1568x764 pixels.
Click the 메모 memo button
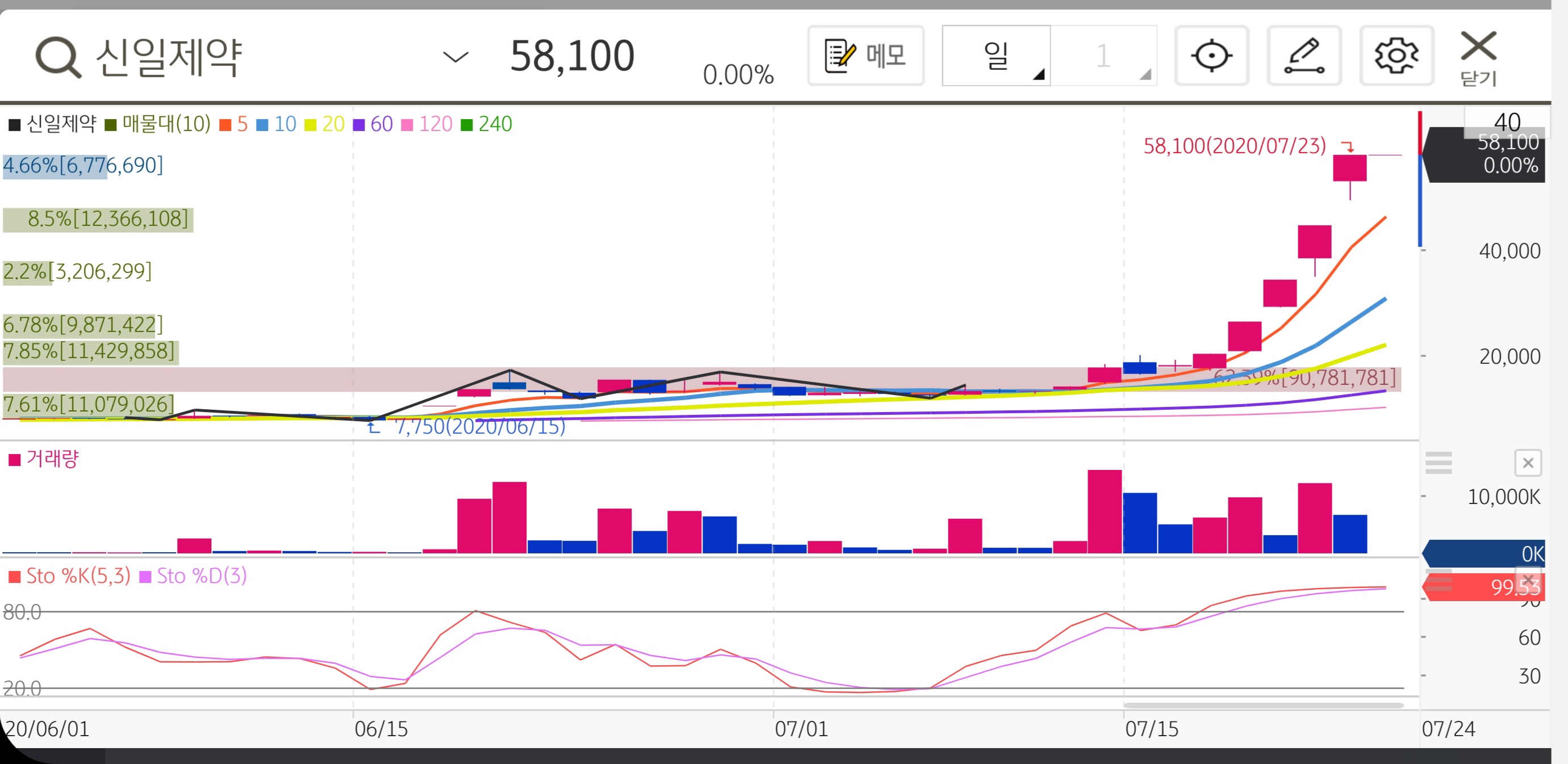[865, 56]
